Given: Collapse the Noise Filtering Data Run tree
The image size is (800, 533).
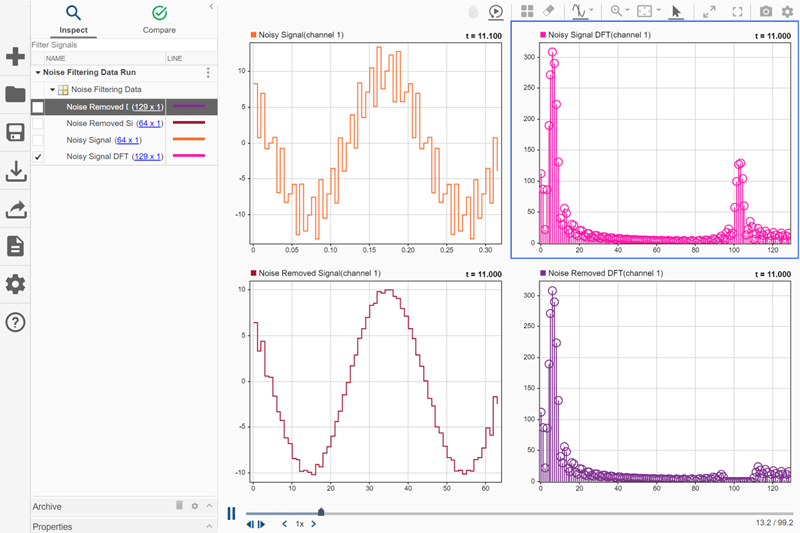Looking at the screenshot, I should (38, 73).
